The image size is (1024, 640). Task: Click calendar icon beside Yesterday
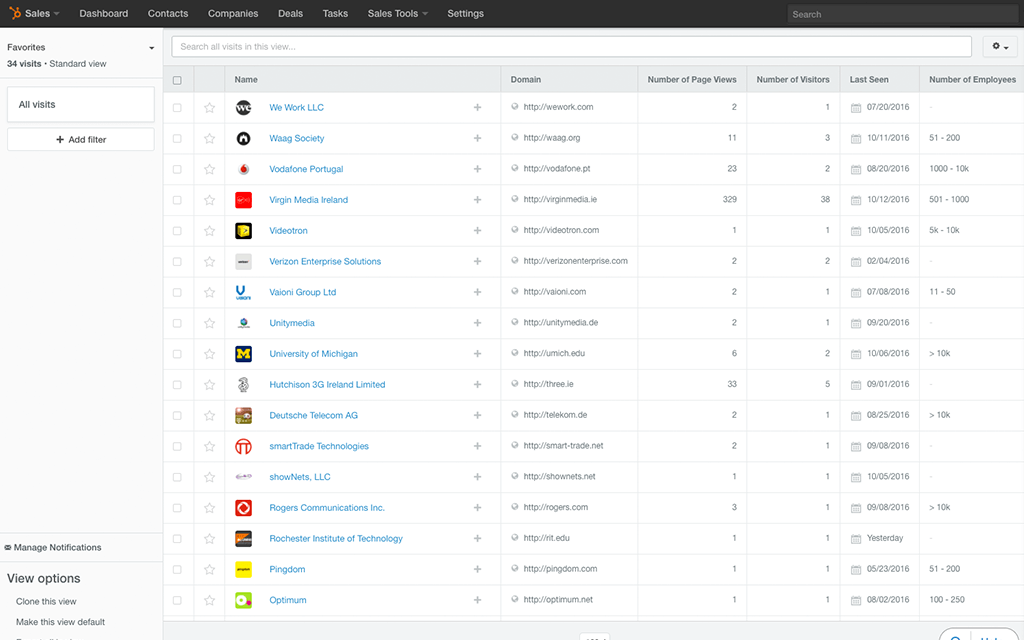[x=856, y=539]
